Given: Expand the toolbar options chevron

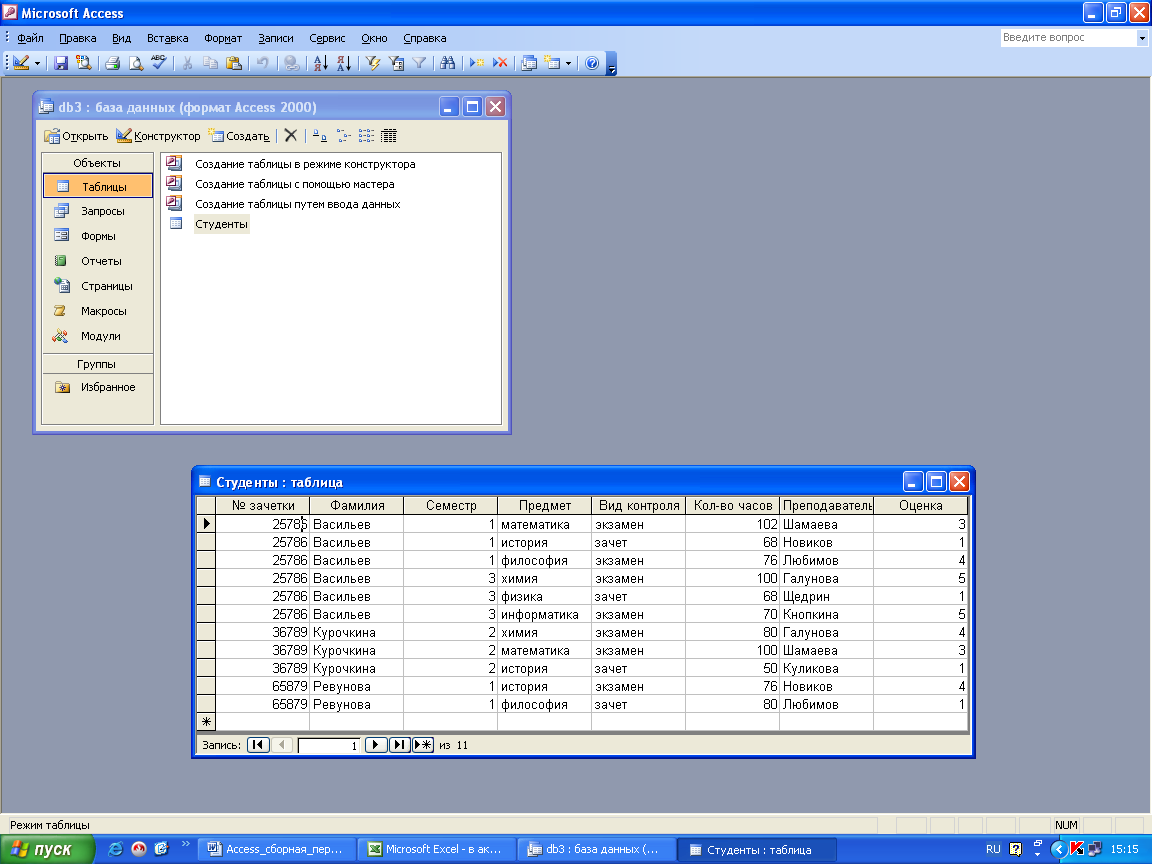Looking at the screenshot, I should pos(611,65).
